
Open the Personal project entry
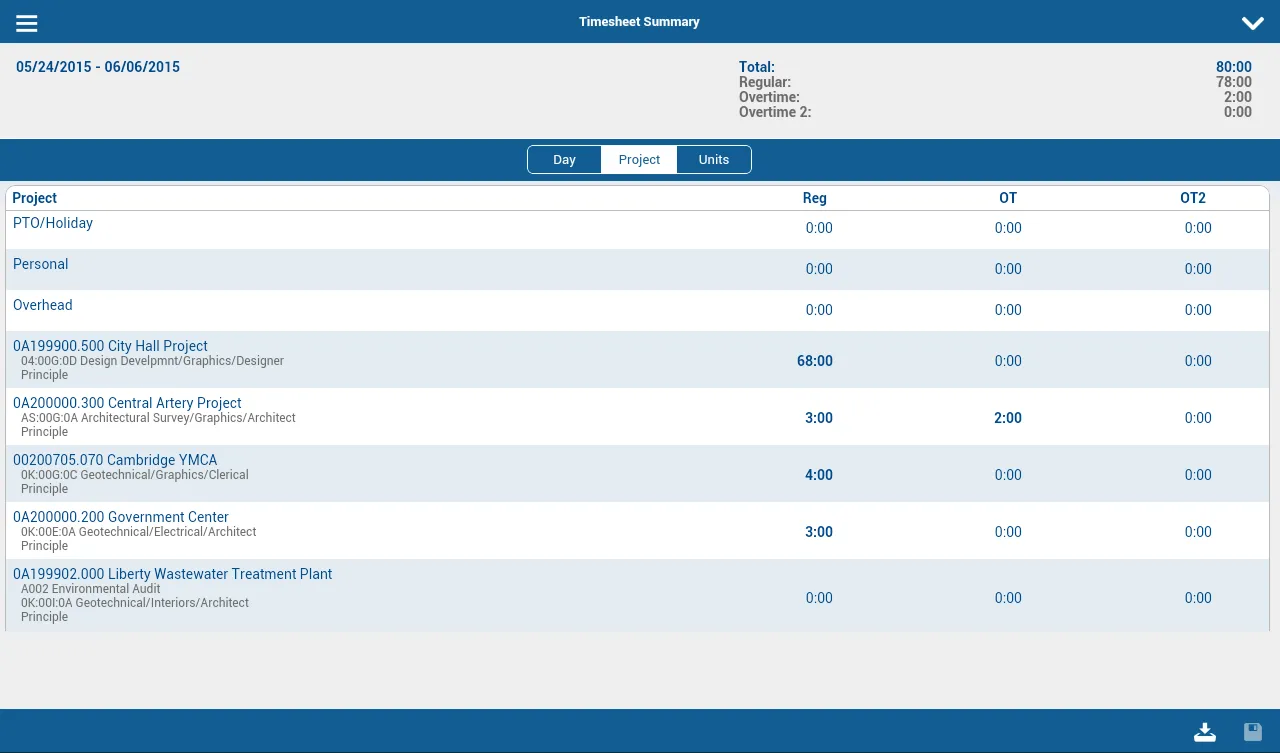point(41,264)
